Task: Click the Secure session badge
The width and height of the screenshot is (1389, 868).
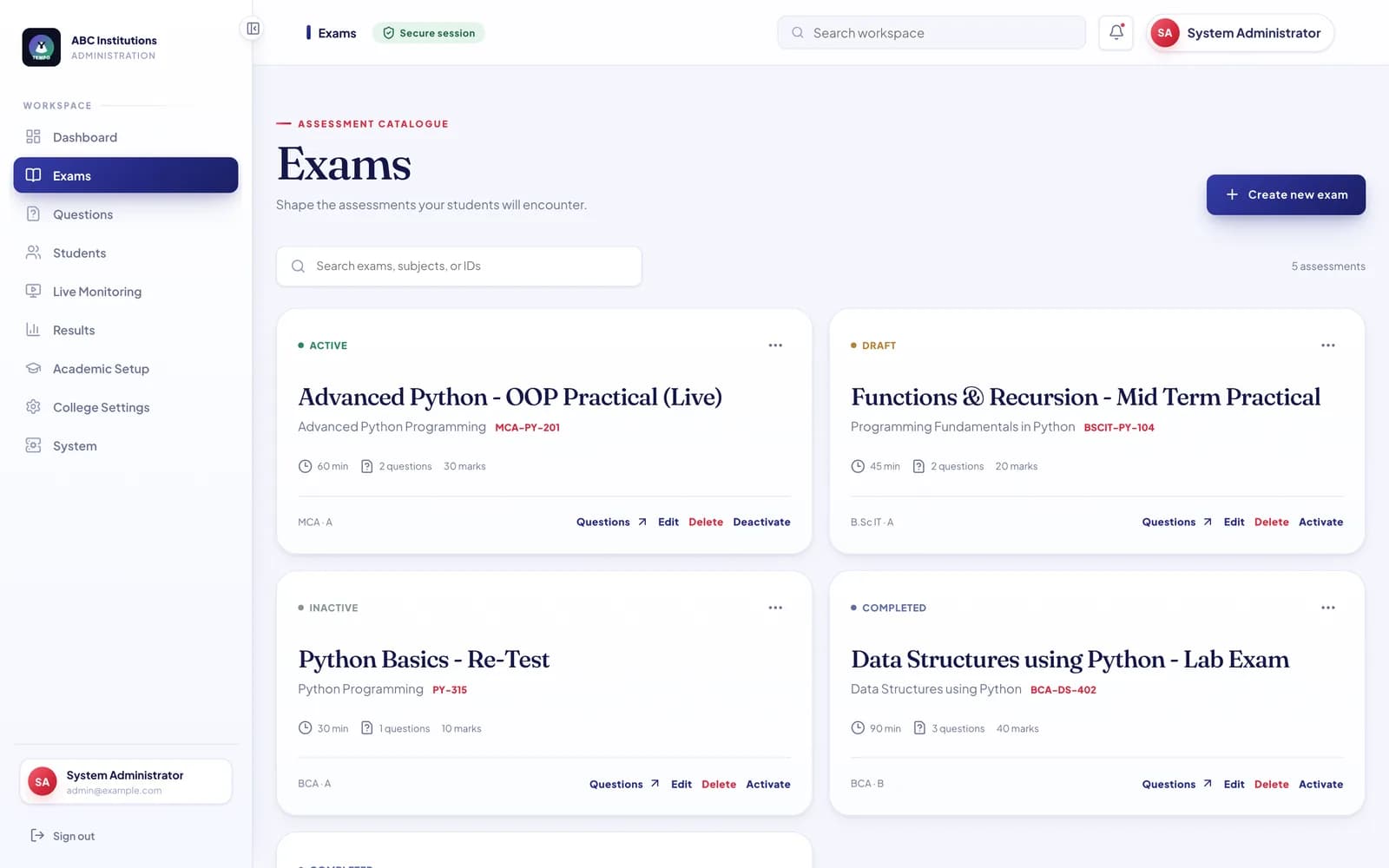Action: [429, 33]
